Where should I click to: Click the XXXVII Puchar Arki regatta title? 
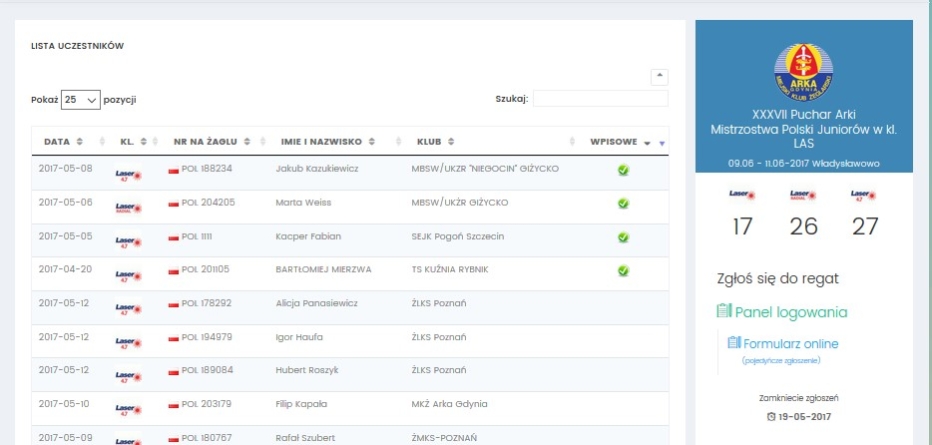804,129
